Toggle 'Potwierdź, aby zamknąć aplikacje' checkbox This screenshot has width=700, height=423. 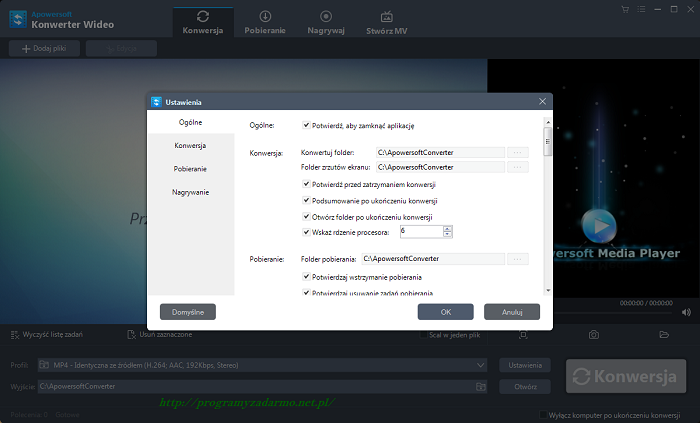pyautogui.click(x=306, y=125)
